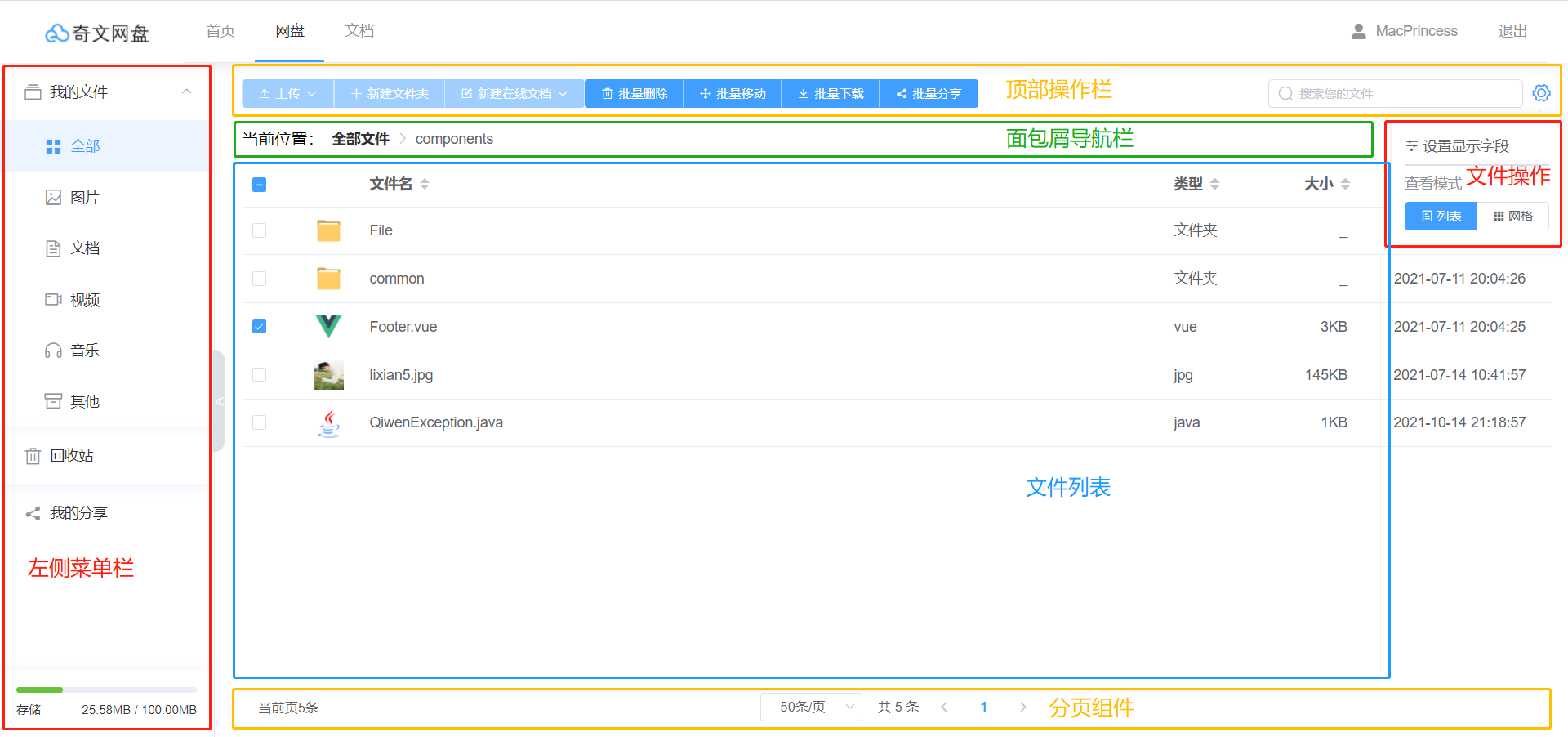Open the 首页 tab
This screenshot has width=1568, height=737.
(220, 31)
